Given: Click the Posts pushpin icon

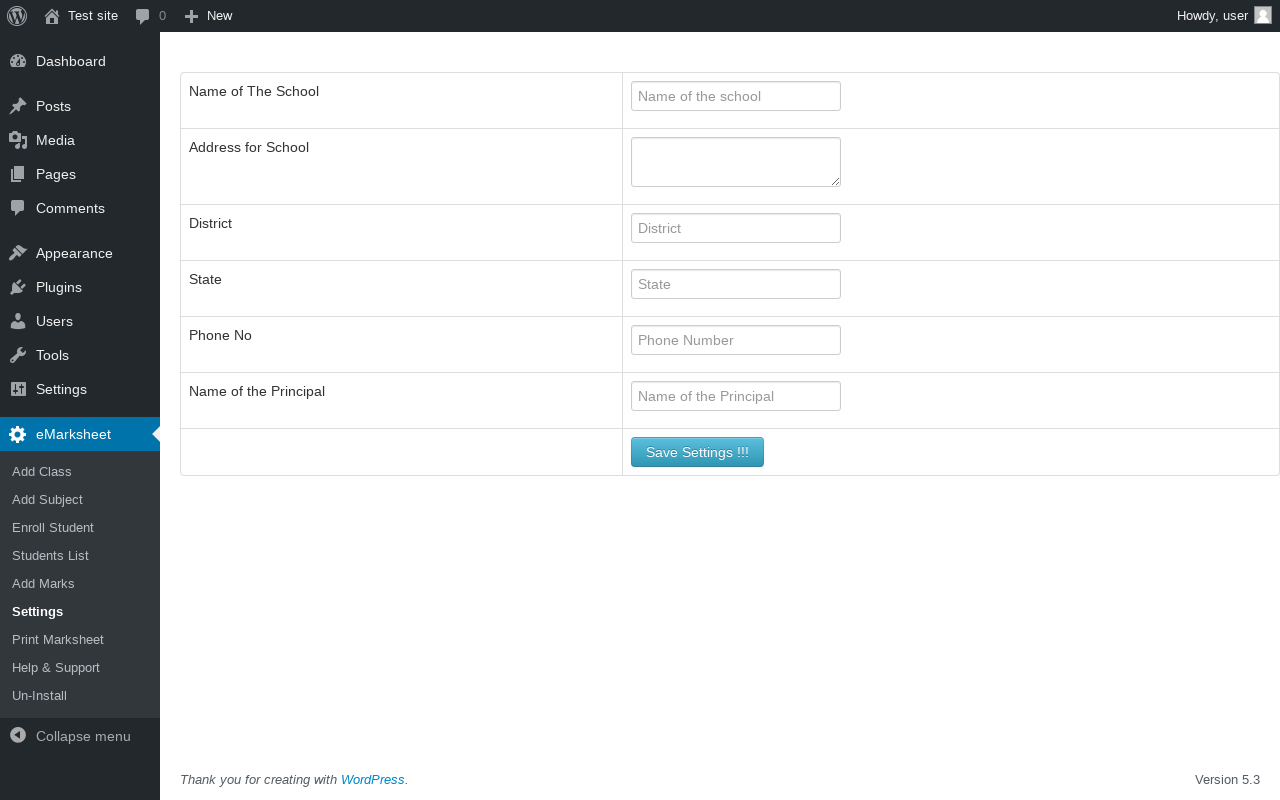Looking at the screenshot, I should pos(18,106).
